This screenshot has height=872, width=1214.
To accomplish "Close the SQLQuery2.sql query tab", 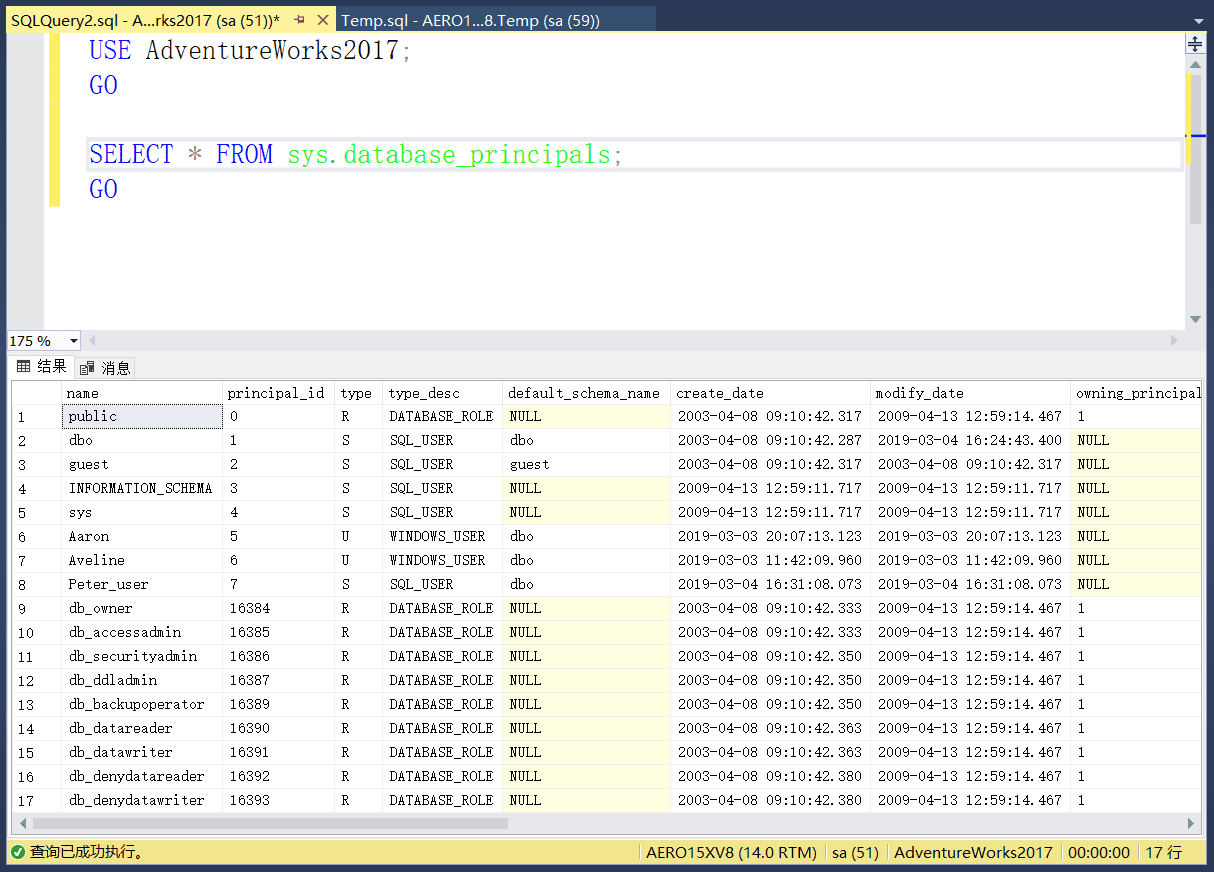I will 321,20.
